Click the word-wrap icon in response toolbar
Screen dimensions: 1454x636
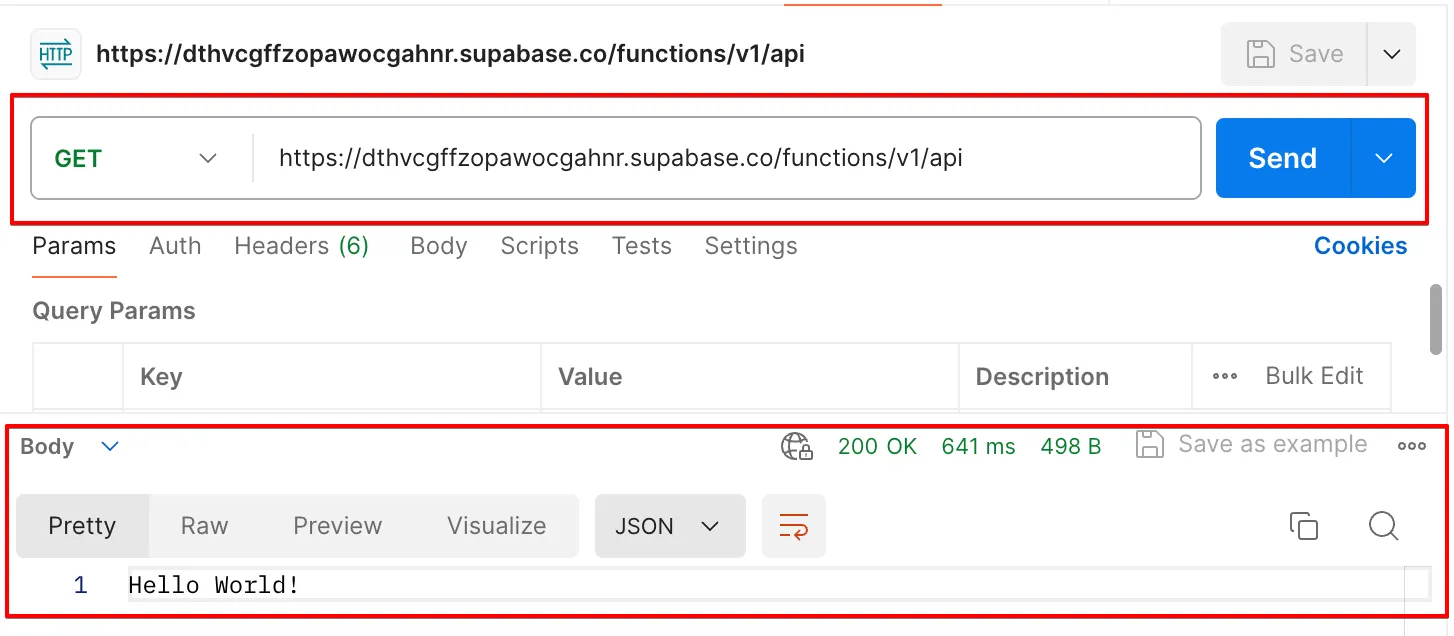click(793, 526)
